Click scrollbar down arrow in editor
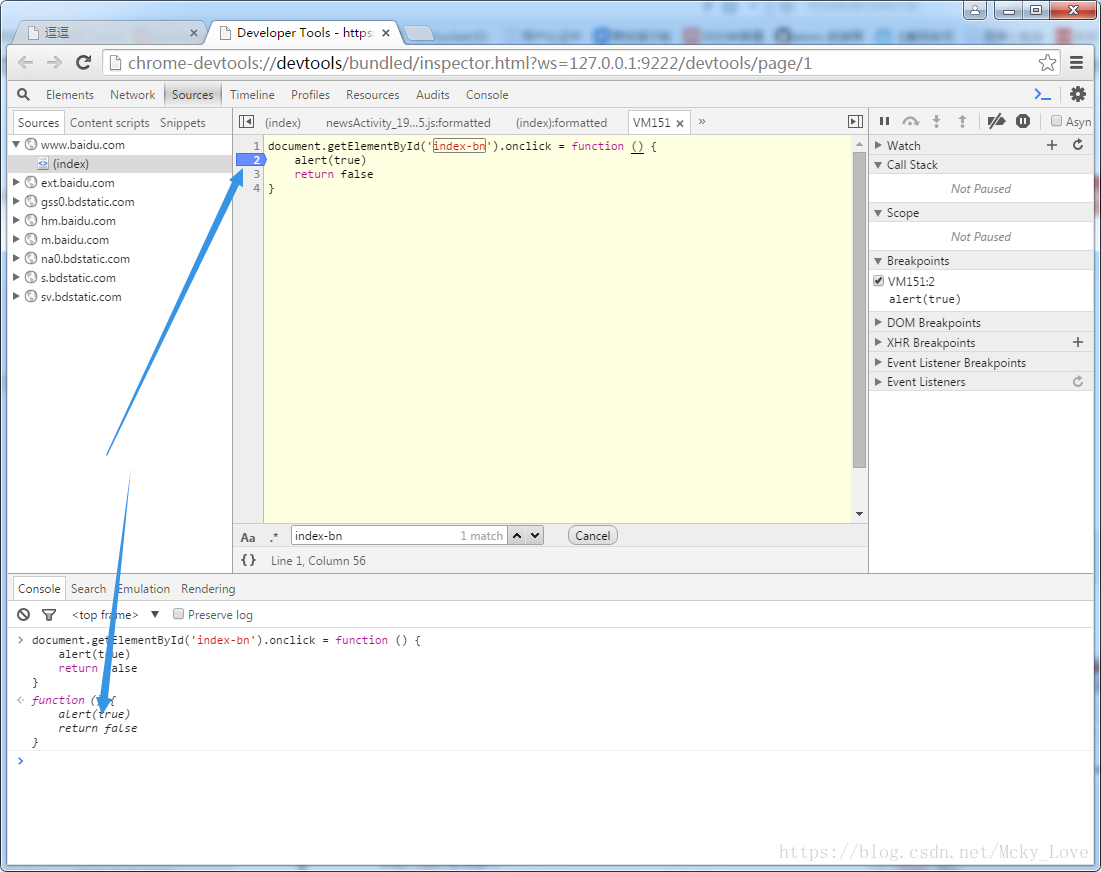1101x872 pixels. (859, 514)
